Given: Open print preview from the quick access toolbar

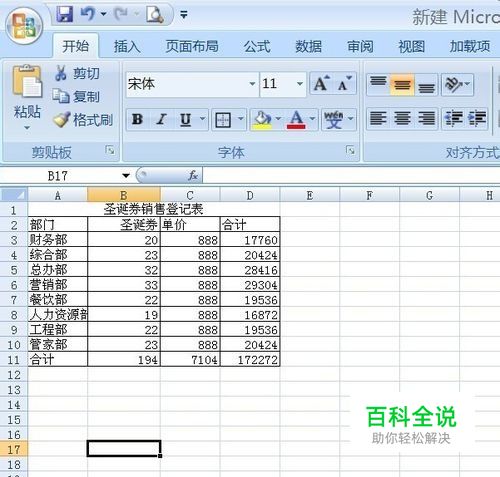Looking at the screenshot, I should coord(155,14).
